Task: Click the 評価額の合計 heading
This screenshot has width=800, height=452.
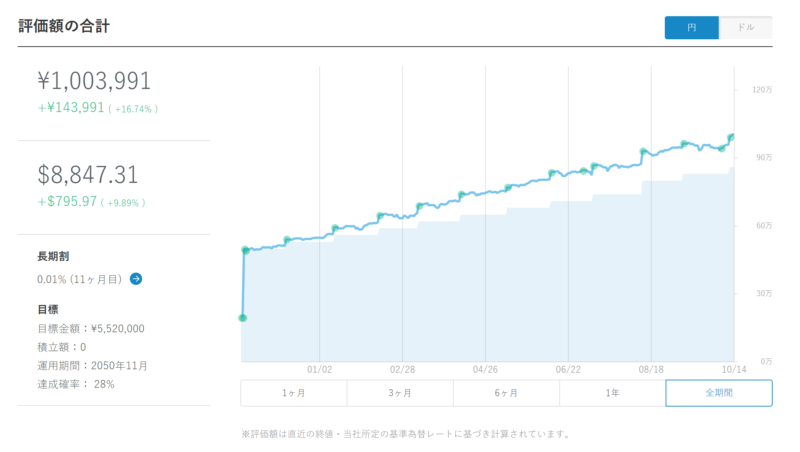Action: [64, 26]
